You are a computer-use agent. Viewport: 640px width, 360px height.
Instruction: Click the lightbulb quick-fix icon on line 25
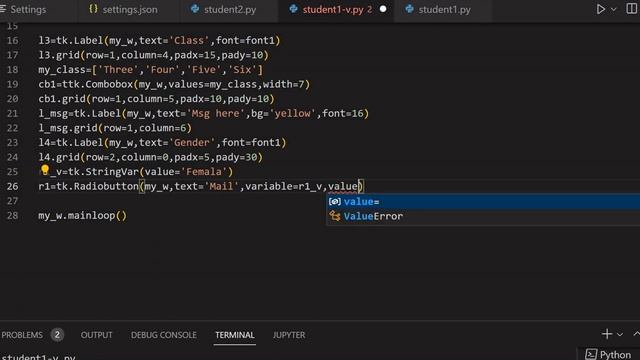tap(45, 169)
